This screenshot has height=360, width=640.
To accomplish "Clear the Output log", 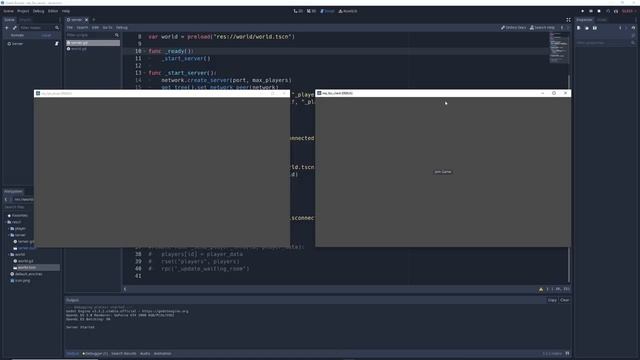I will click(x=564, y=300).
